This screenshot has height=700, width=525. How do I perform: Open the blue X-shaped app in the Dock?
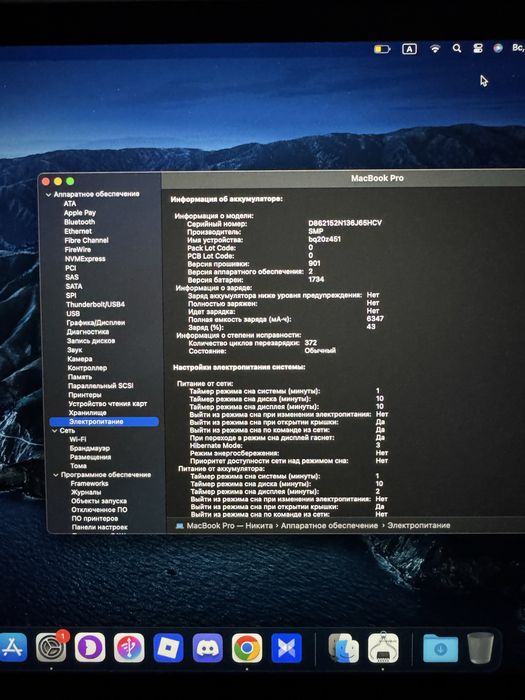click(x=286, y=648)
